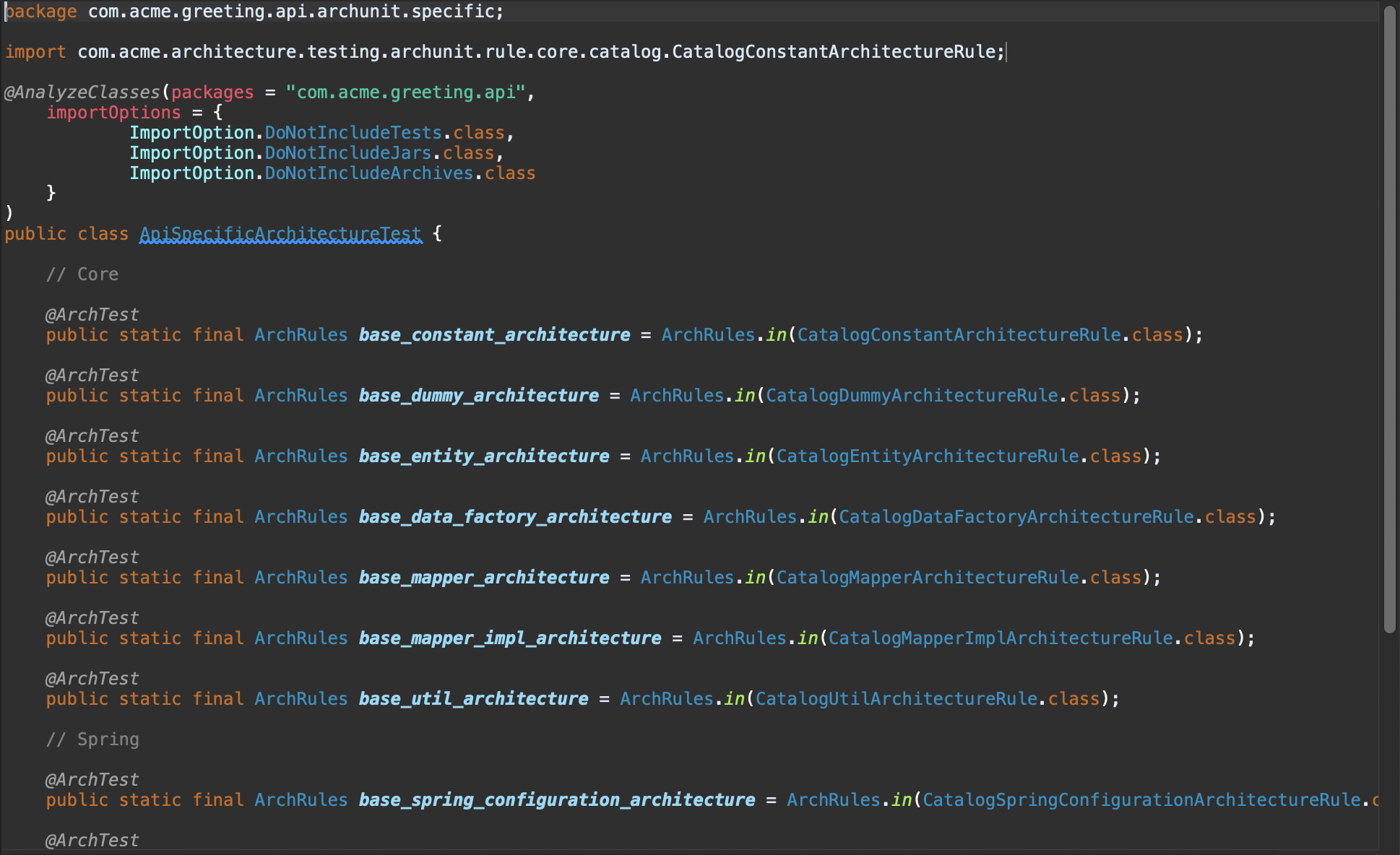
Task: Click the ApiSpecificArchitectureTest class name
Action: [280, 234]
